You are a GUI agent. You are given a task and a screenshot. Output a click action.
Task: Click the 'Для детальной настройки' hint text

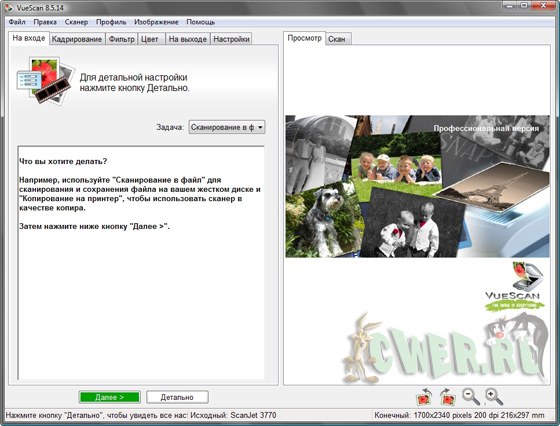click(x=133, y=77)
